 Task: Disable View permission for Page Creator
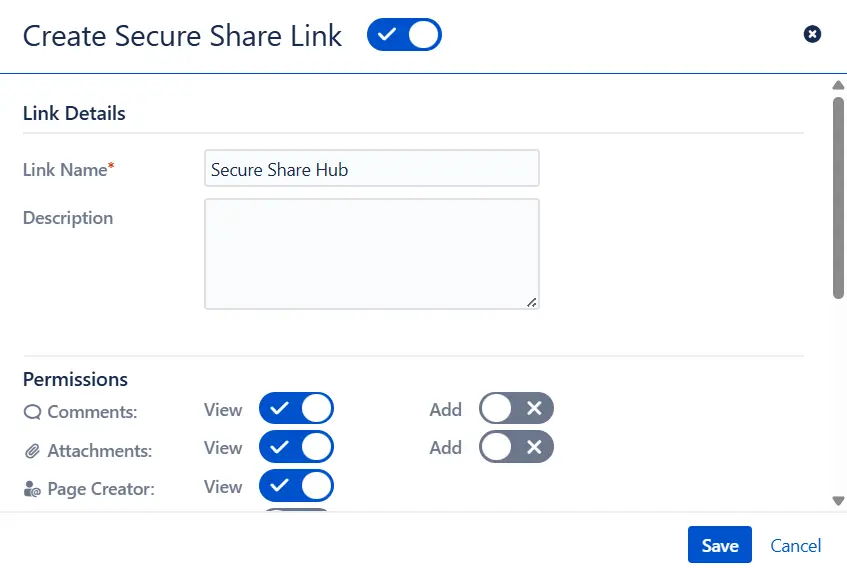296,487
